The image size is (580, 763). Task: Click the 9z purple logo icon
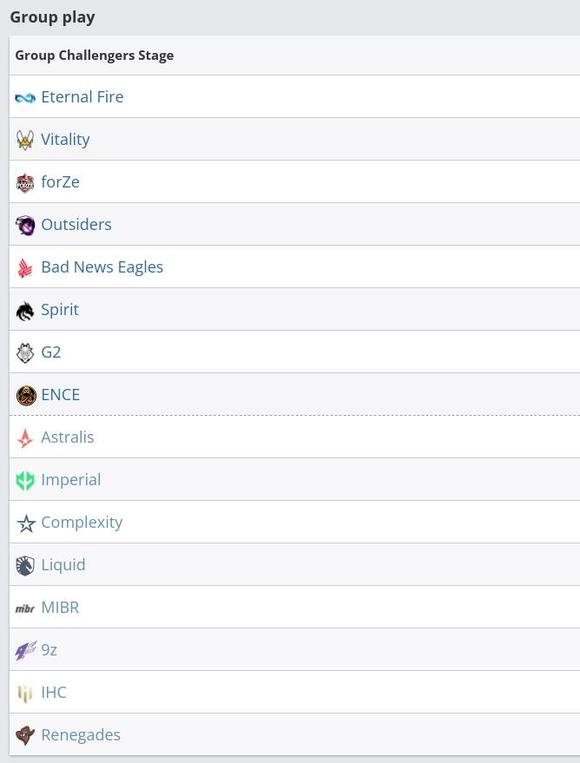click(25, 651)
